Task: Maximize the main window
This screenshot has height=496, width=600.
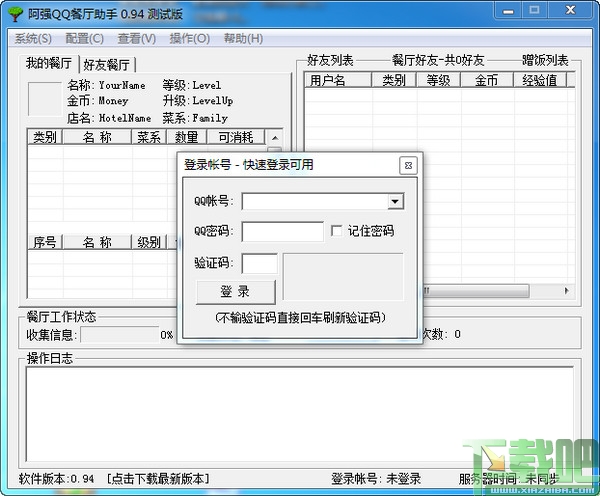Action: click(x=535, y=10)
